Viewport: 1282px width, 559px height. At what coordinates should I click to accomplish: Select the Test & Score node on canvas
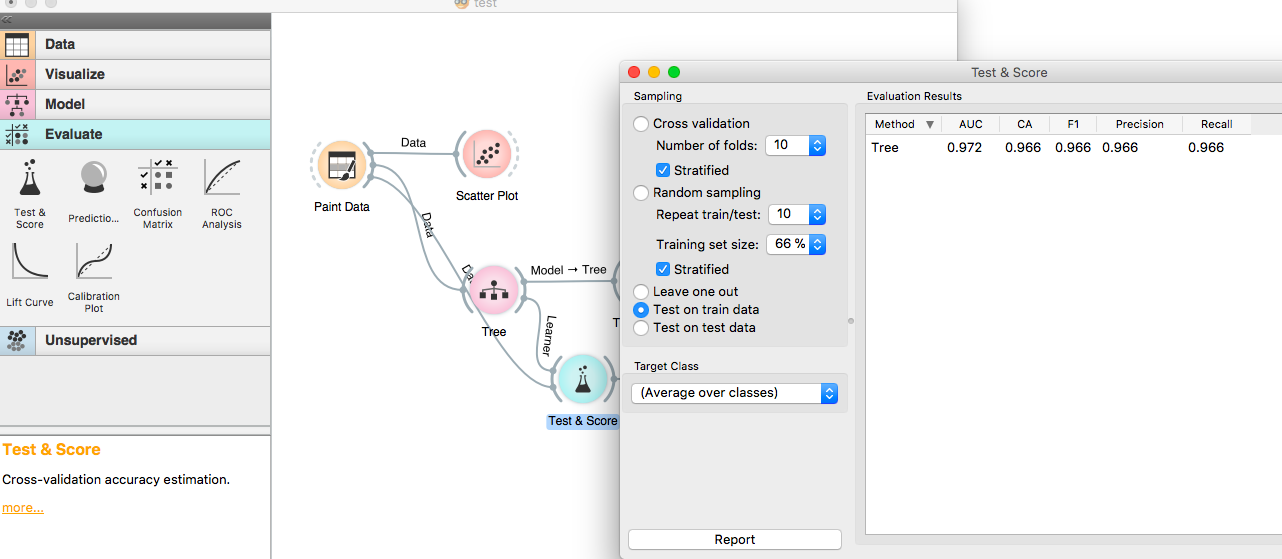583,380
